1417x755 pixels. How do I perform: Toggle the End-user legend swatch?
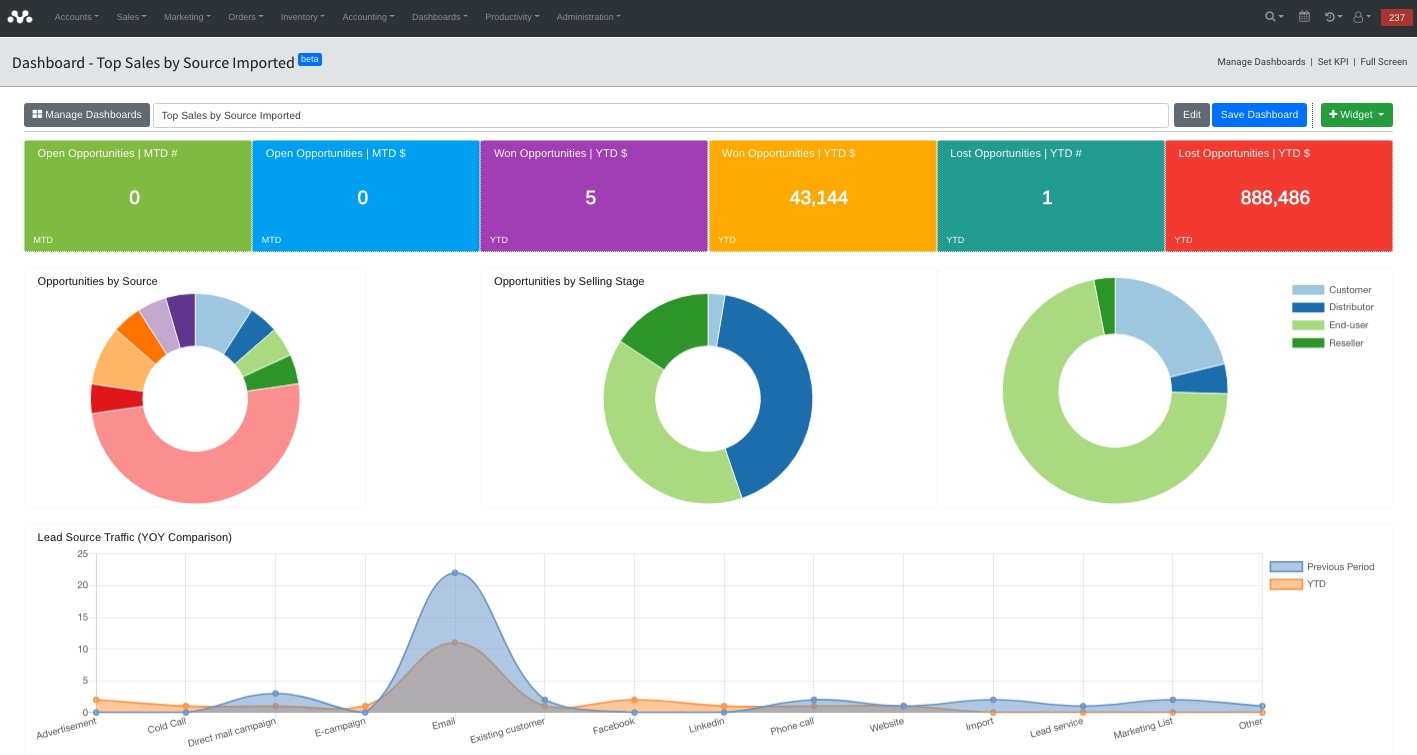pyautogui.click(x=1307, y=325)
